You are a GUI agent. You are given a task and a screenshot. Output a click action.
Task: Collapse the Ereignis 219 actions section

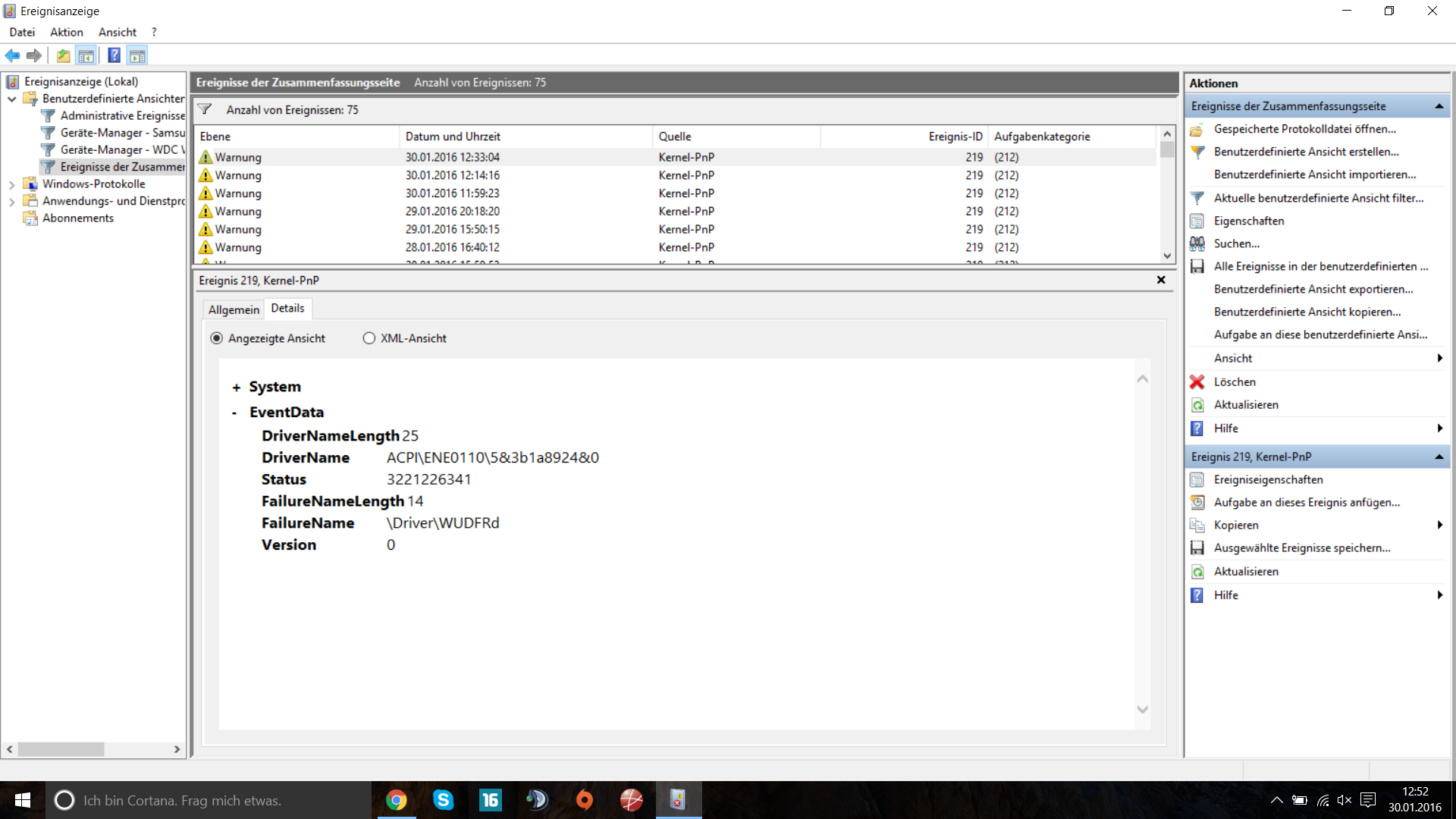point(1439,457)
